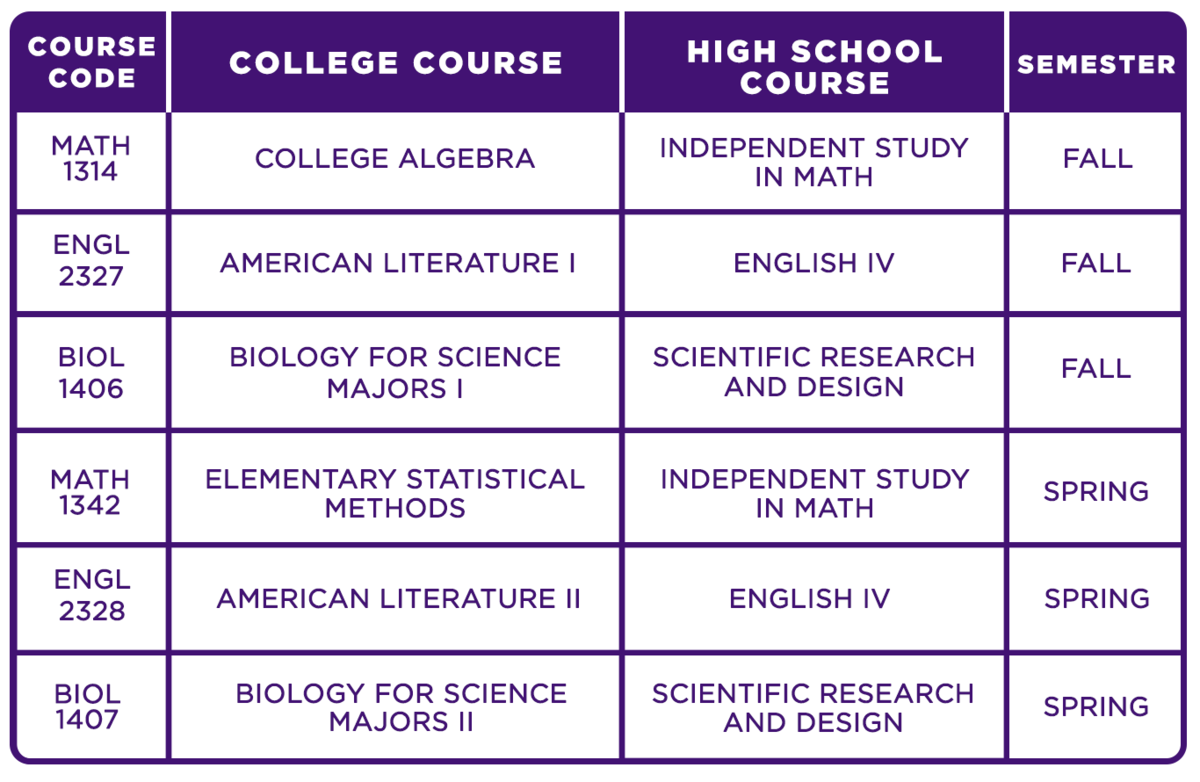Viewport: 1200px width, 782px height.
Task: Select AMERICAN LITERATURE I cell
Action: point(397,263)
